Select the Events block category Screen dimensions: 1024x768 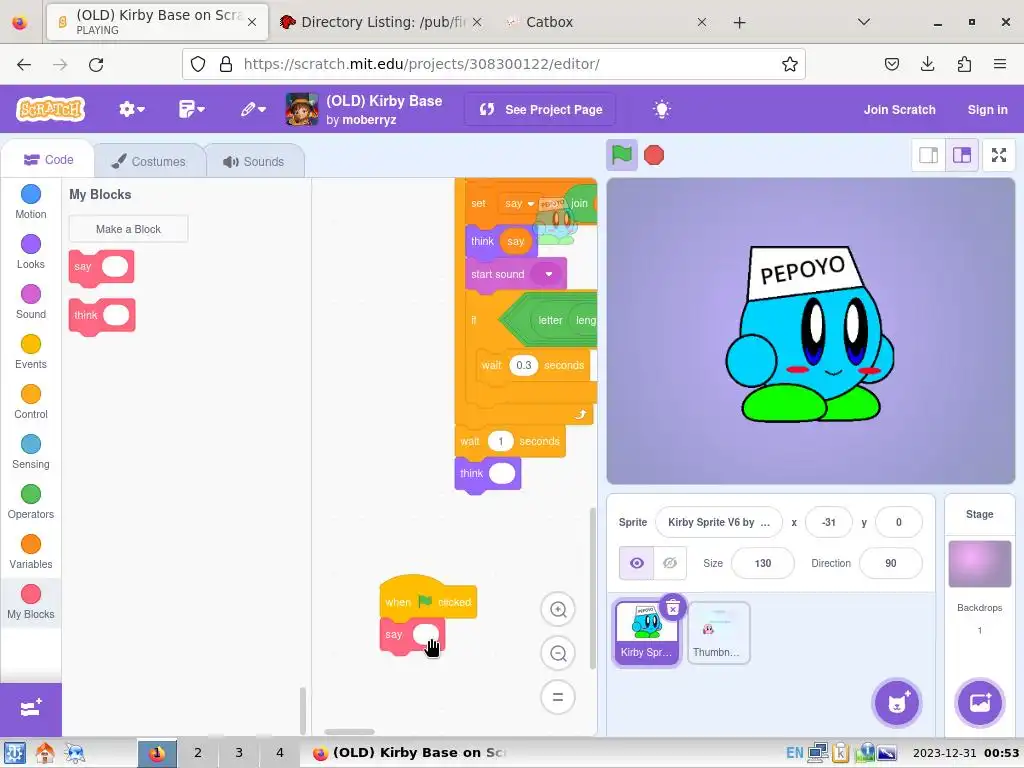31,352
